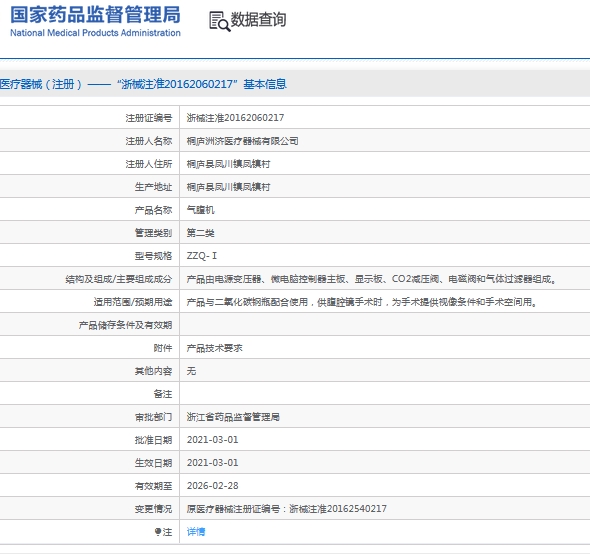The width and height of the screenshot is (590, 554).
Task: Click the 适用范围/预期用途 label
Action: click(x=132, y=302)
